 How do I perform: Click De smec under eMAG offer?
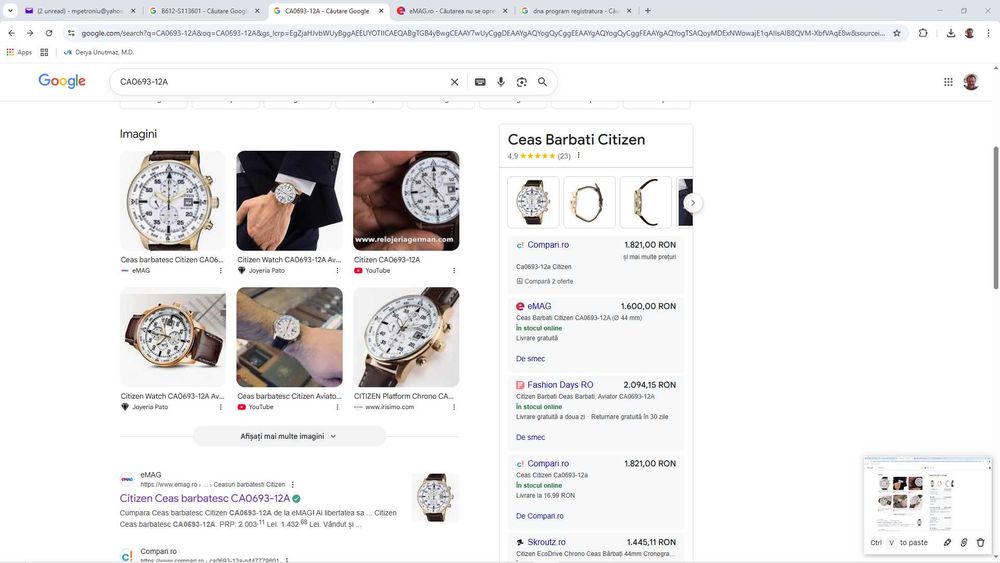tap(530, 359)
